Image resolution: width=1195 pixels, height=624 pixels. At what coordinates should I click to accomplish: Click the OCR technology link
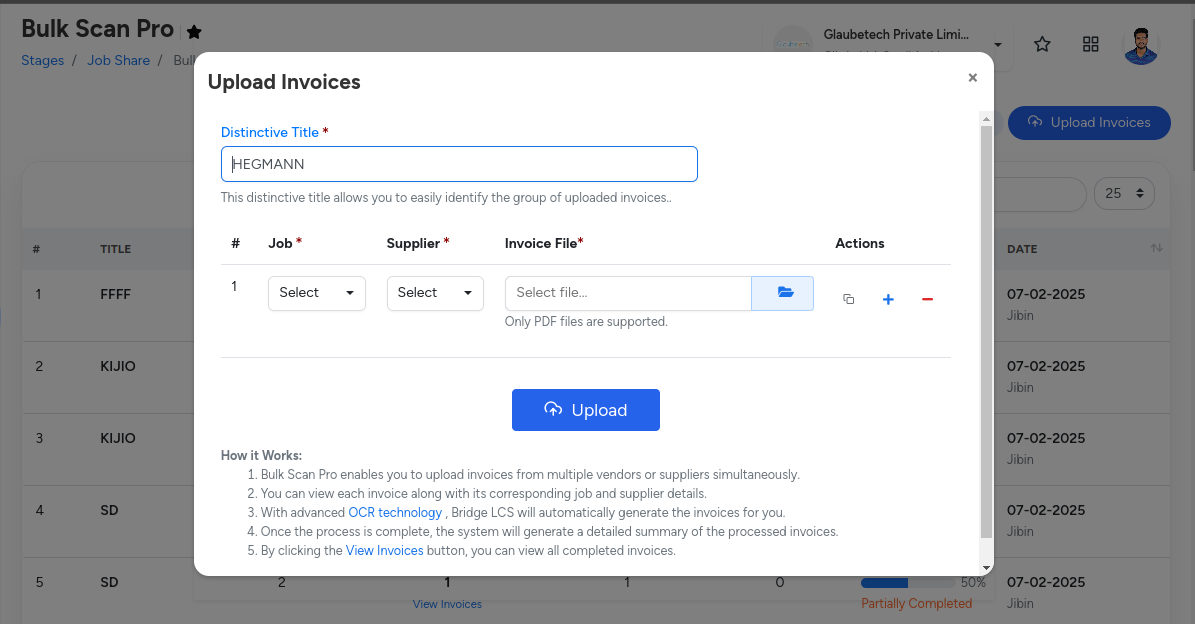[x=395, y=513]
